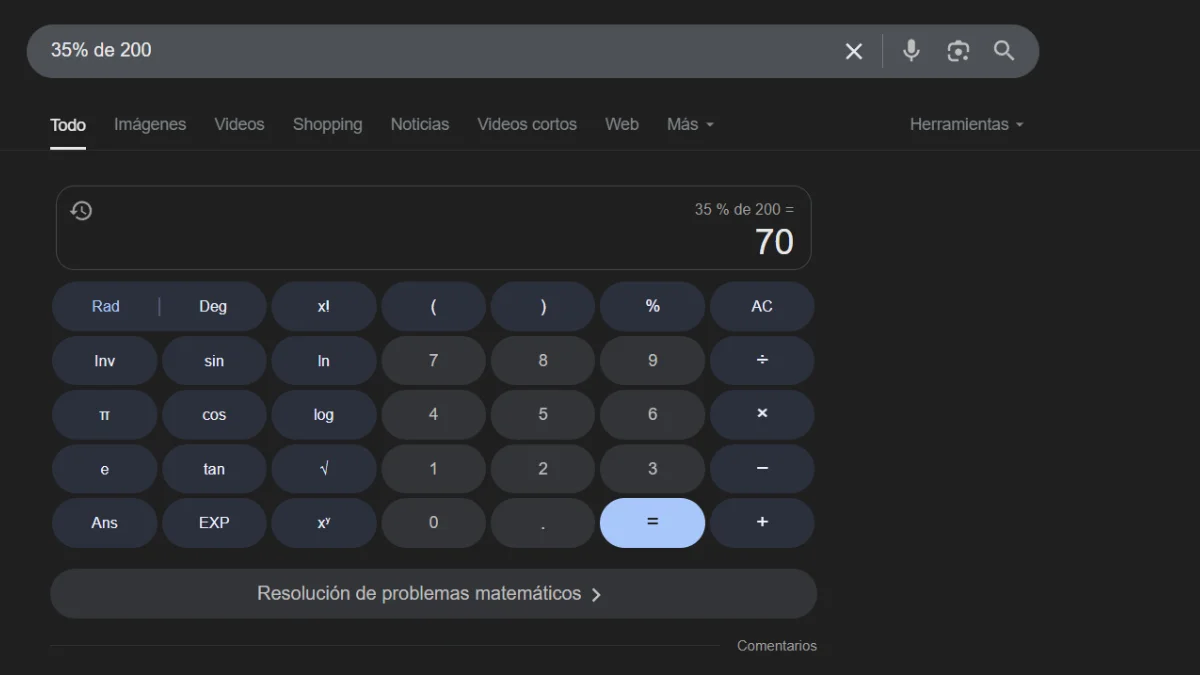Click the AC clear button
The width and height of the screenshot is (1200, 675).
tap(762, 307)
